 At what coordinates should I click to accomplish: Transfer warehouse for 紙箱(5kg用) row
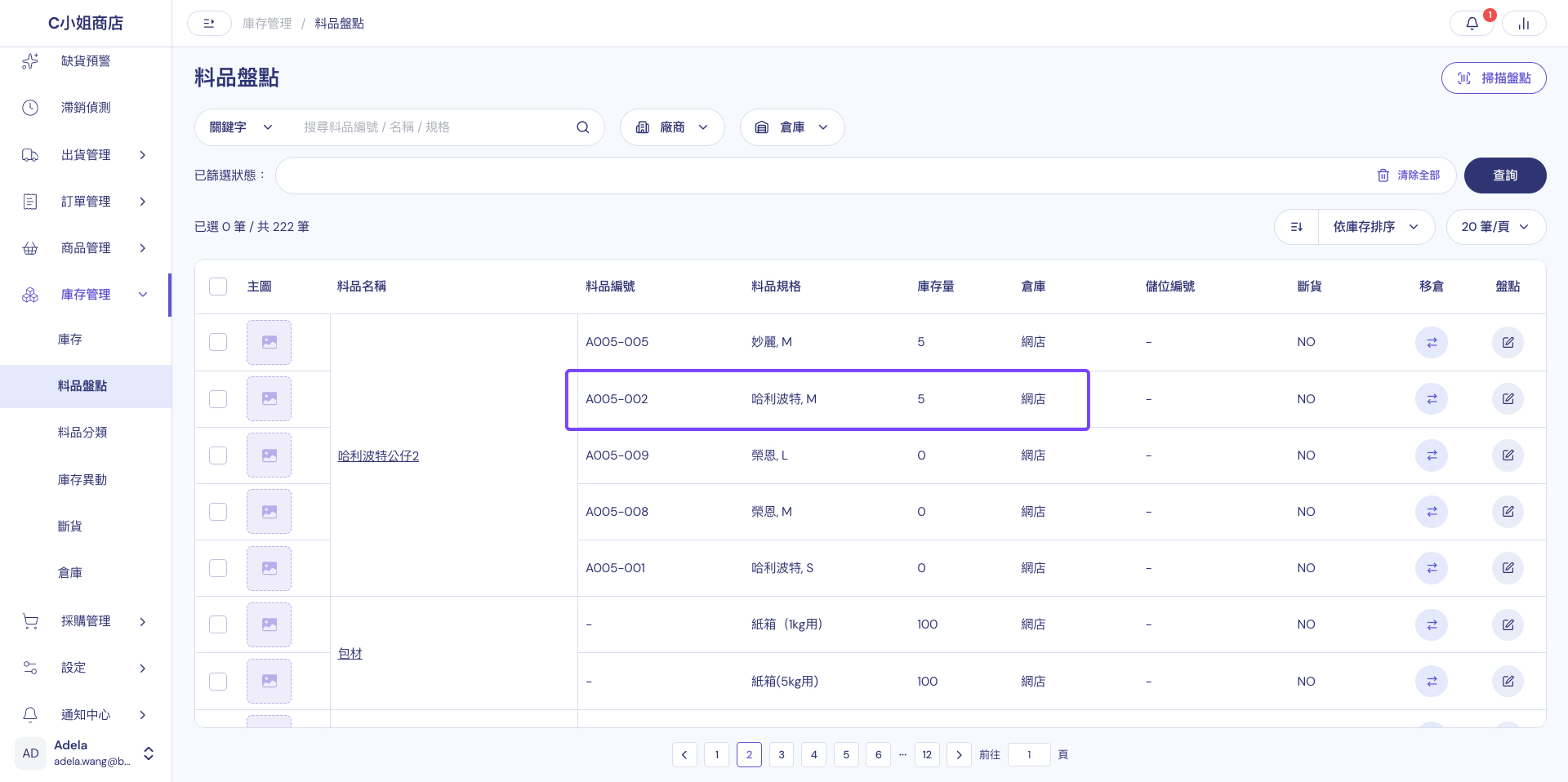(x=1432, y=681)
